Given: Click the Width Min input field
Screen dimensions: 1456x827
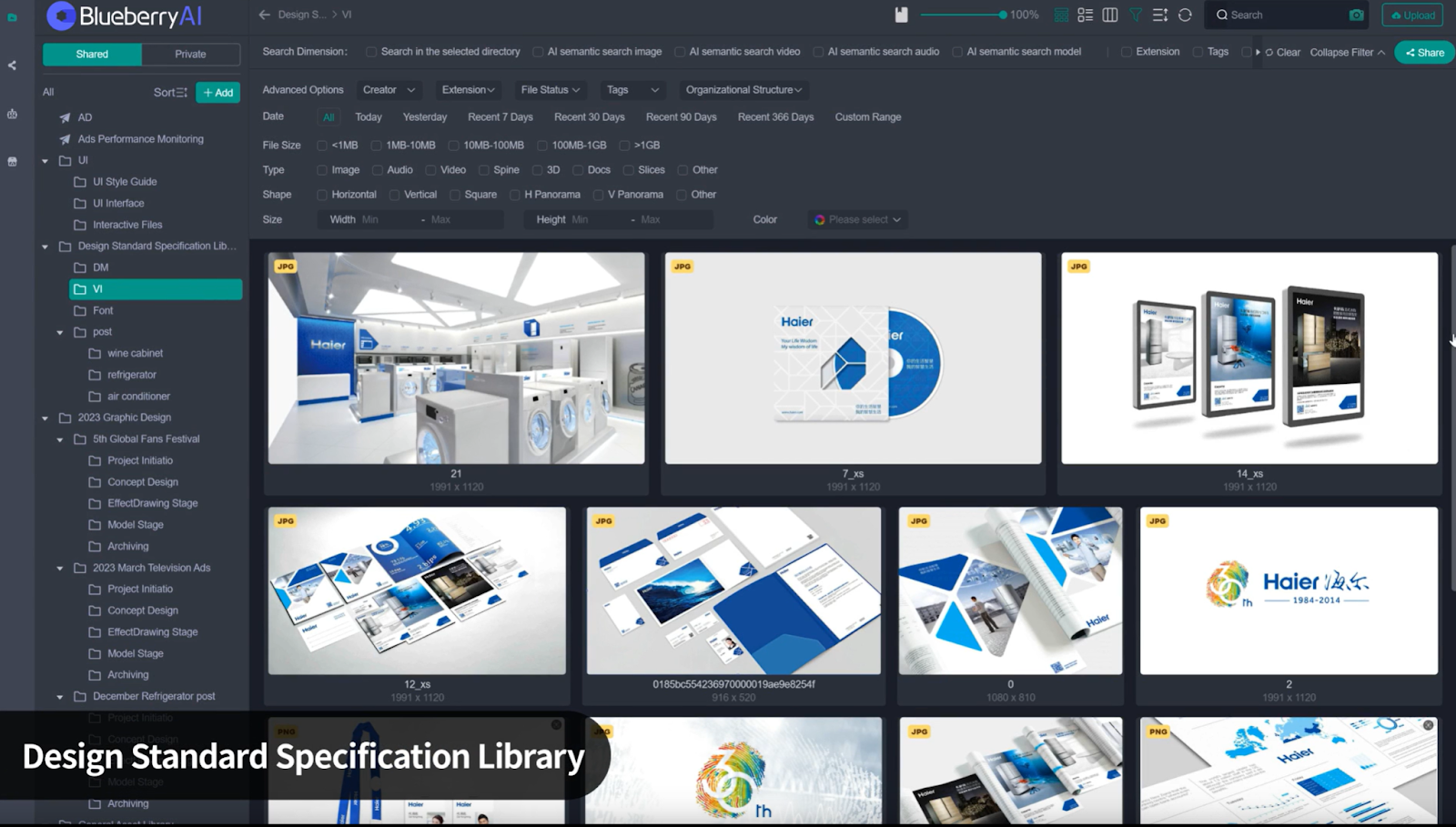Looking at the screenshot, I should point(387,220).
